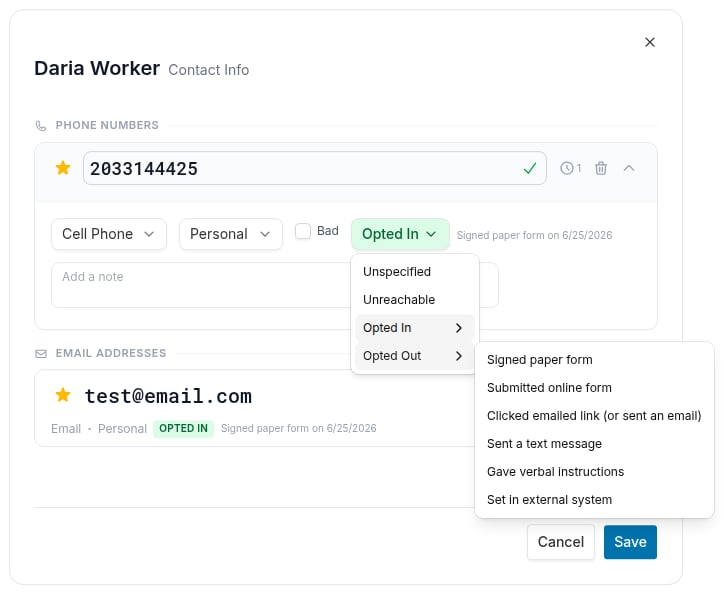Check the Bad phone checkbox
The height and width of the screenshot is (594, 724).
[303, 231]
